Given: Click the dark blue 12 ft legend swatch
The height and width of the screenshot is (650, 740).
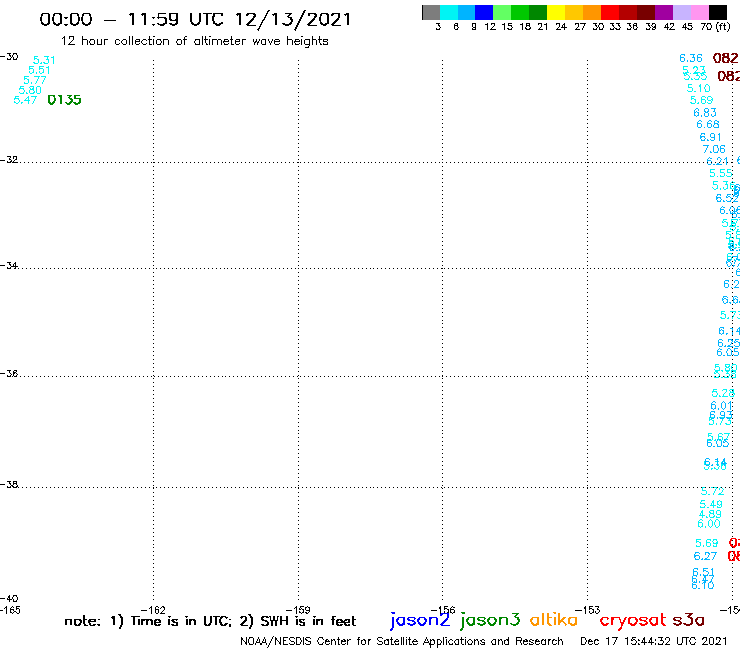Looking at the screenshot, I should (485, 12).
